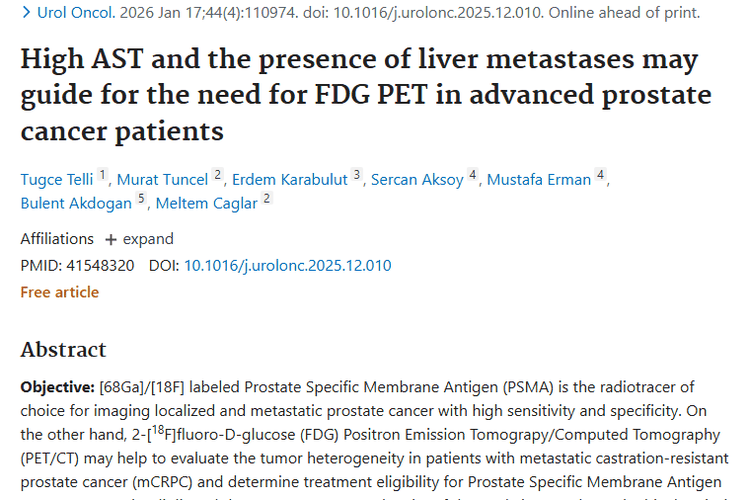Select author Meltem Caglar
The image size is (750, 500).
[x=208, y=203]
